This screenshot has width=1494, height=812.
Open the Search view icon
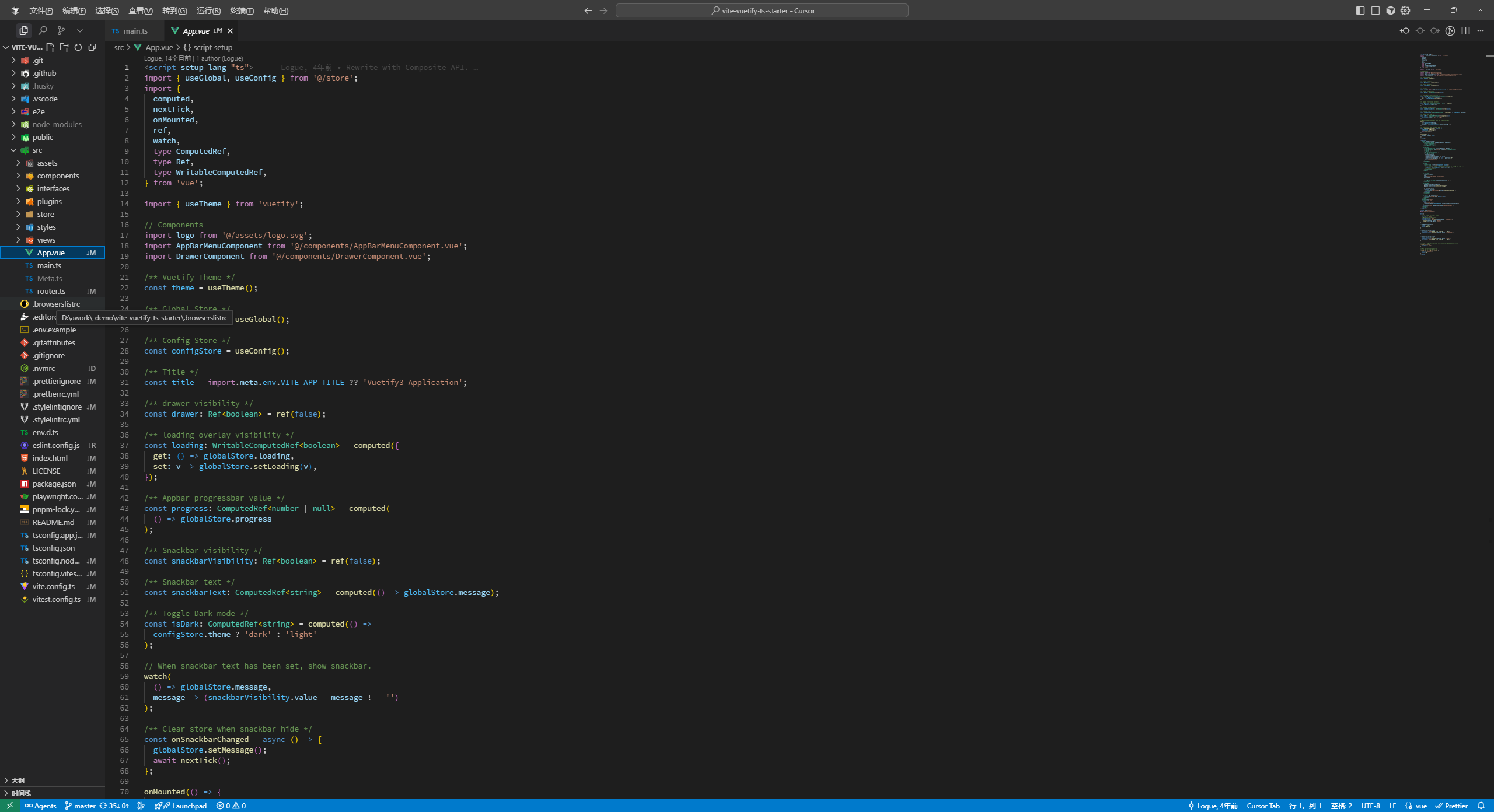pos(43,30)
